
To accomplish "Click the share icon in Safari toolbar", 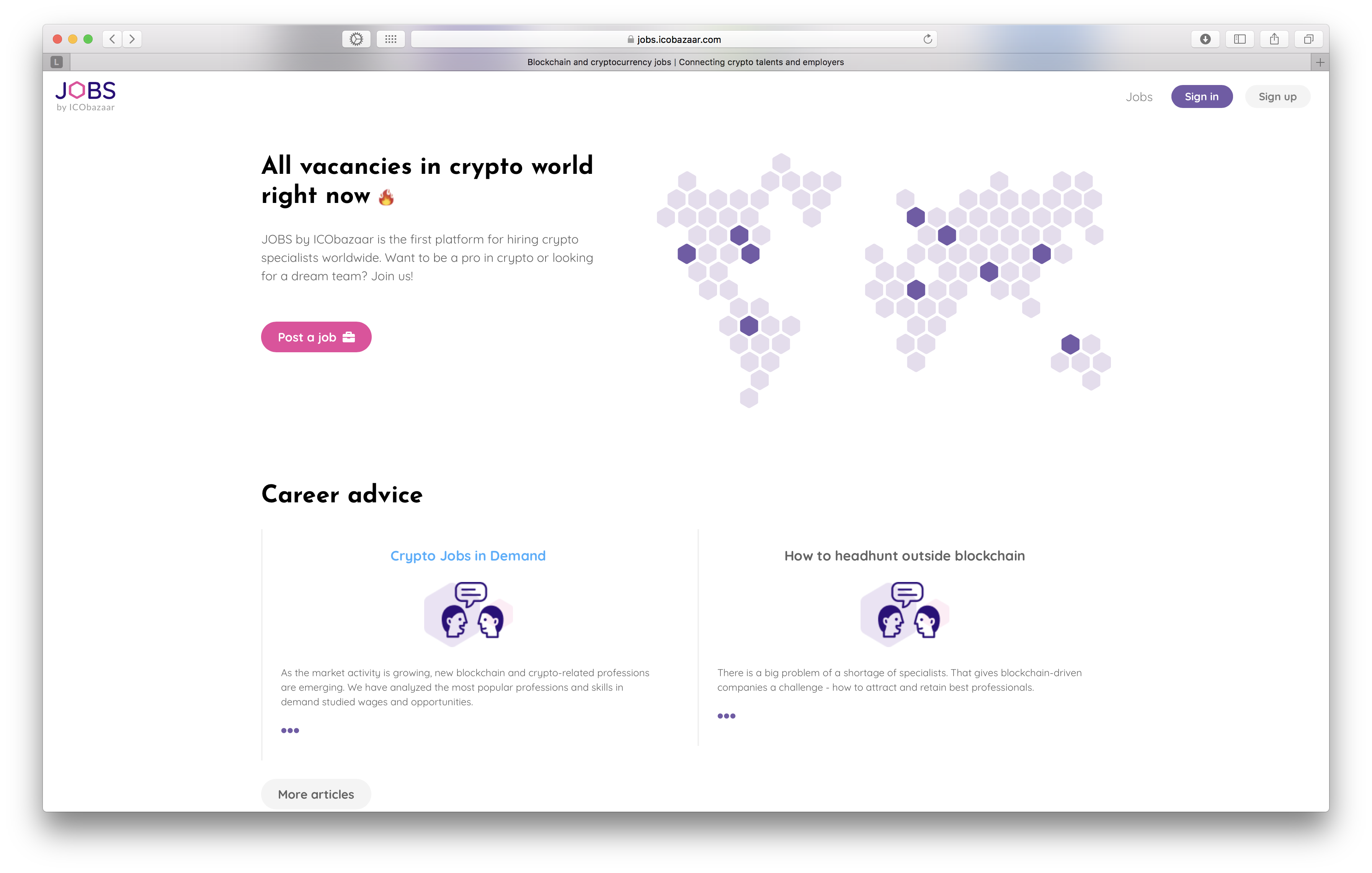I will (x=1274, y=39).
